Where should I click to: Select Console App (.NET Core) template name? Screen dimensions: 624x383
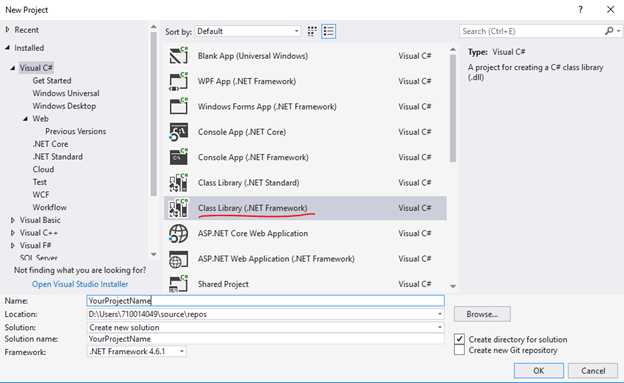[x=242, y=132]
